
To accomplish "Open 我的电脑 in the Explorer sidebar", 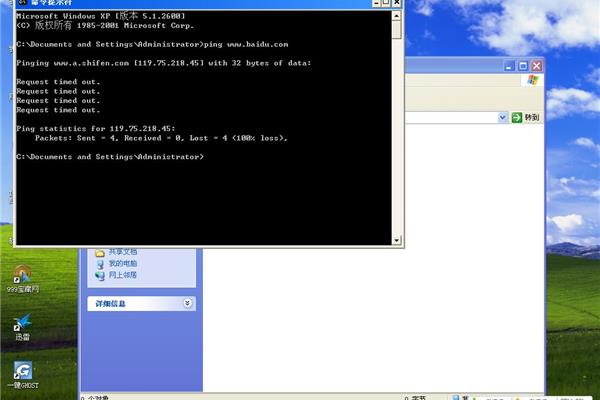I will pos(116,264).
